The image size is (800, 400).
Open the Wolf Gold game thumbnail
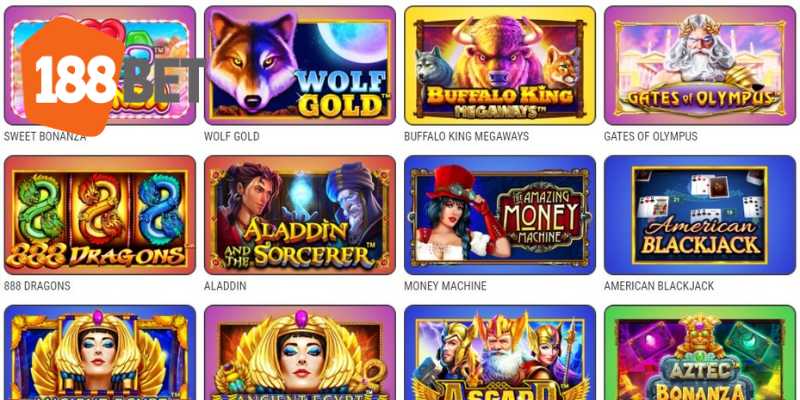pyautogui.click(x=299, y=65)
